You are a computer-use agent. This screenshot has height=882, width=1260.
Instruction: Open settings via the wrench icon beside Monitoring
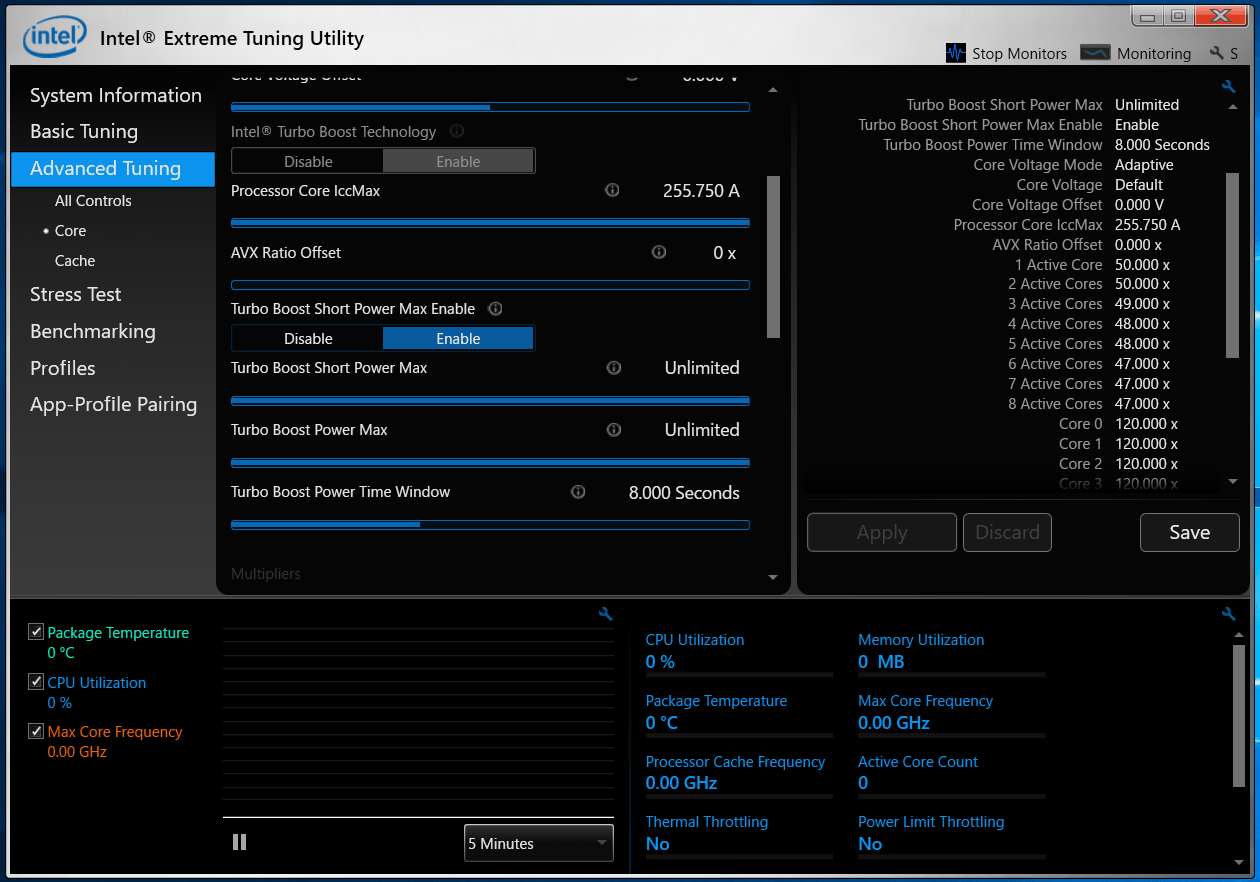pyautogui.click(x=1217, y=53)
